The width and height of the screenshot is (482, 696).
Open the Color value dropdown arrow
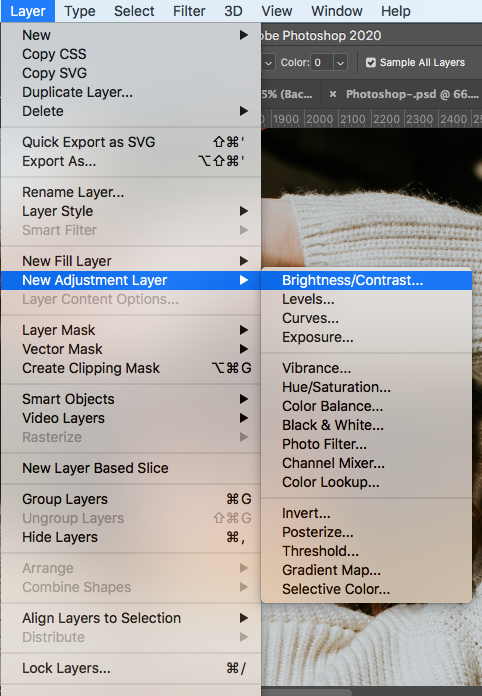[340, 63]
